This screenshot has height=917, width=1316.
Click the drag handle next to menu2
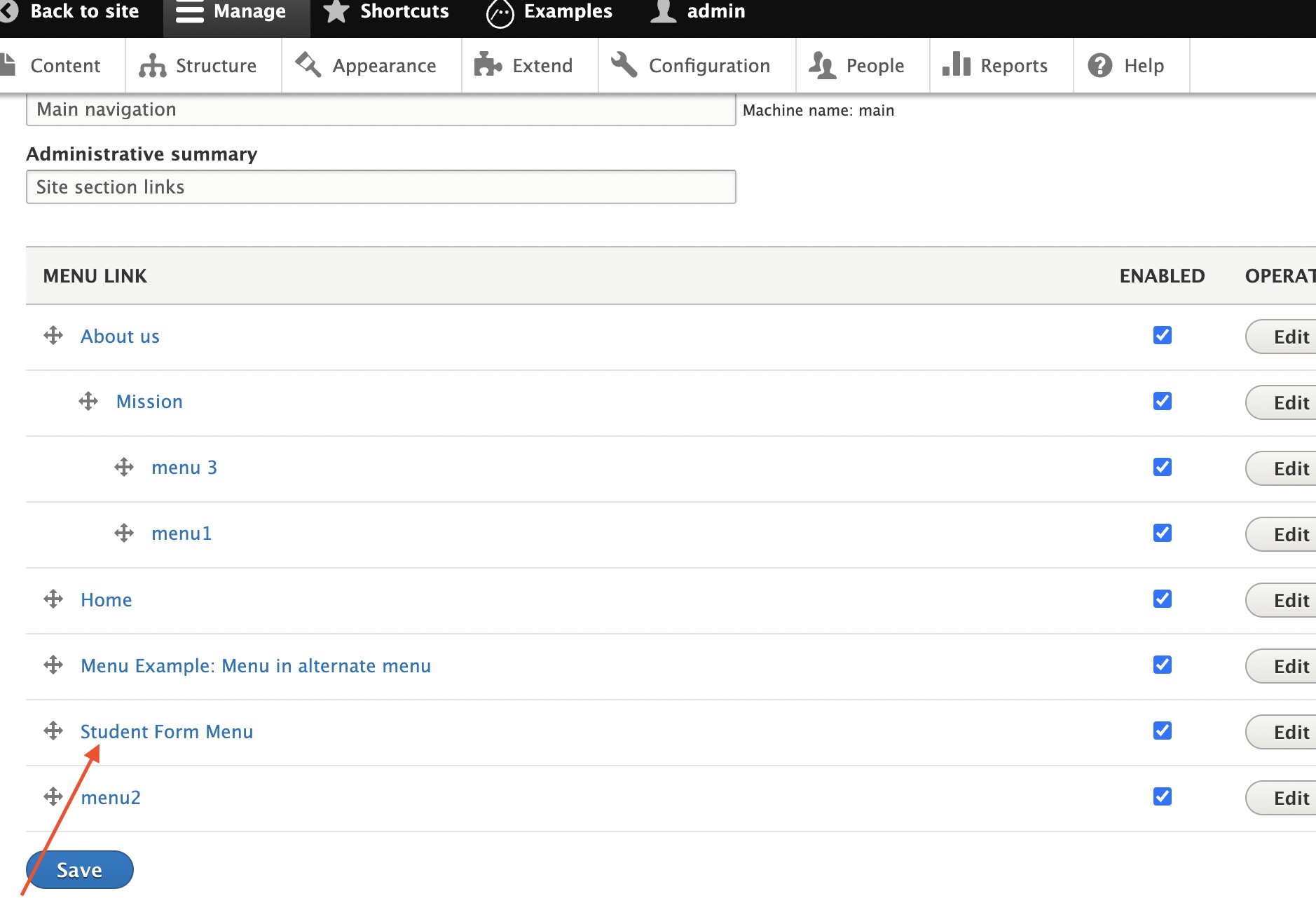(54, 797)
